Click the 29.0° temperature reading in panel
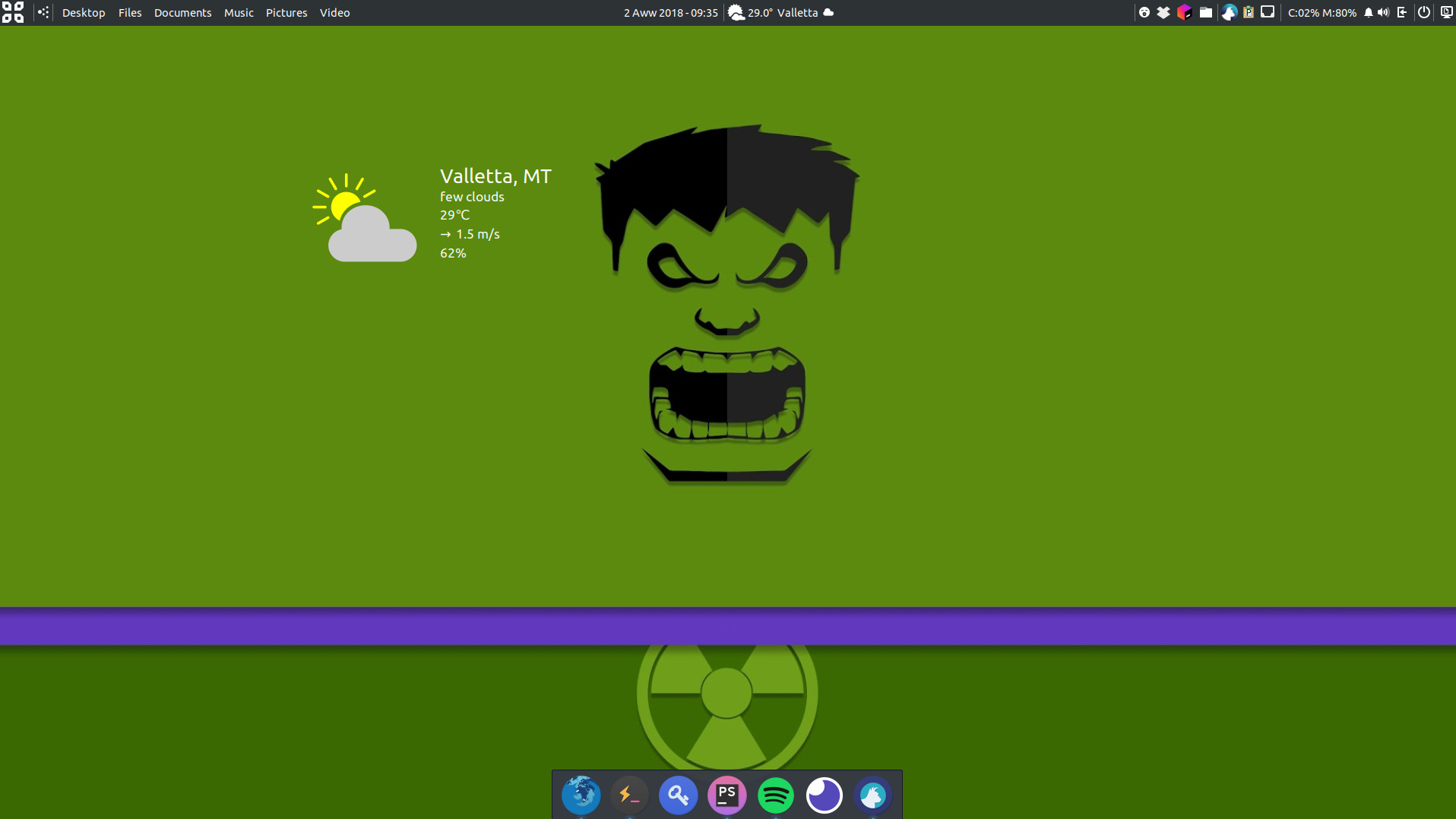Image resolution: width=1456 pixels, height=819 pixels. [x=760, y=13]
